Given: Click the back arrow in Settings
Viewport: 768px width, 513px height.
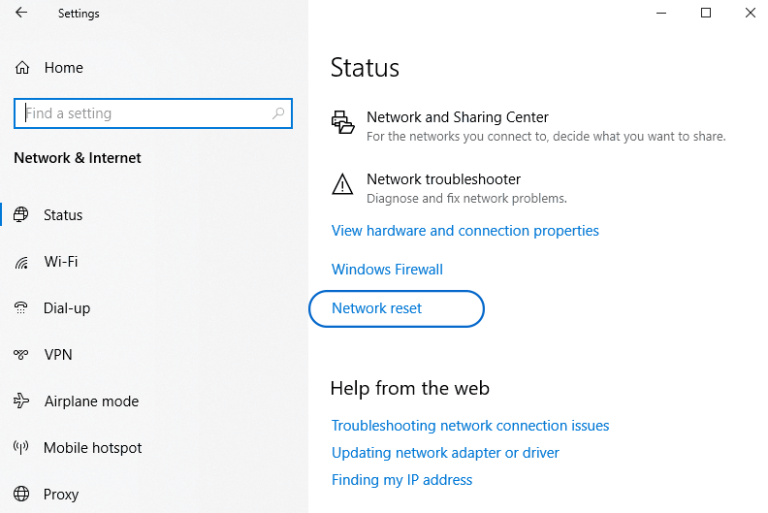Looking at the screenshot, I should pos(21,14).
